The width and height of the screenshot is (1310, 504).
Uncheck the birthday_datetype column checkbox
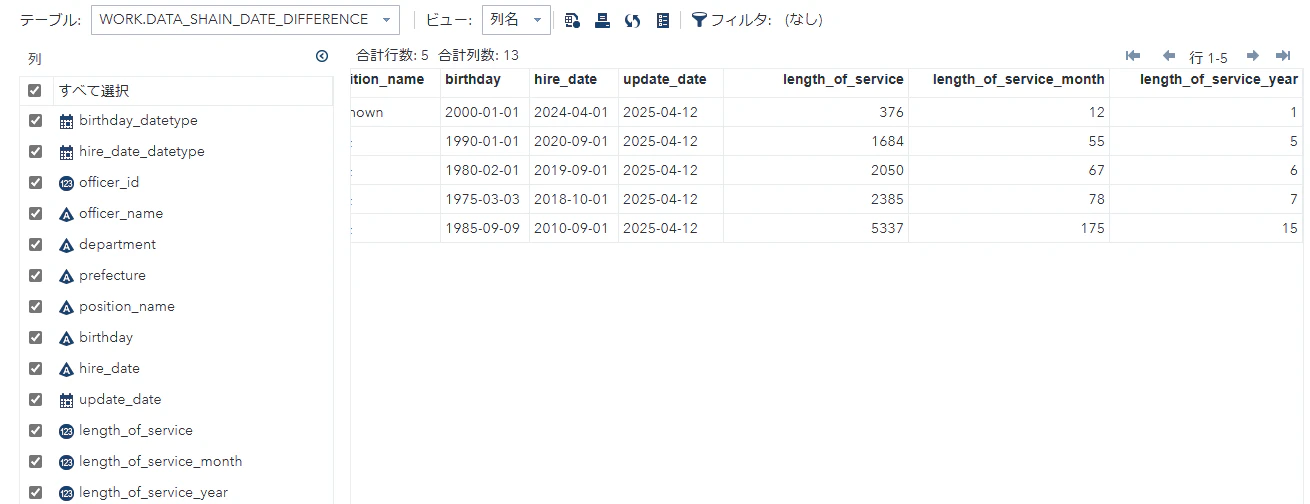point(35,120)
